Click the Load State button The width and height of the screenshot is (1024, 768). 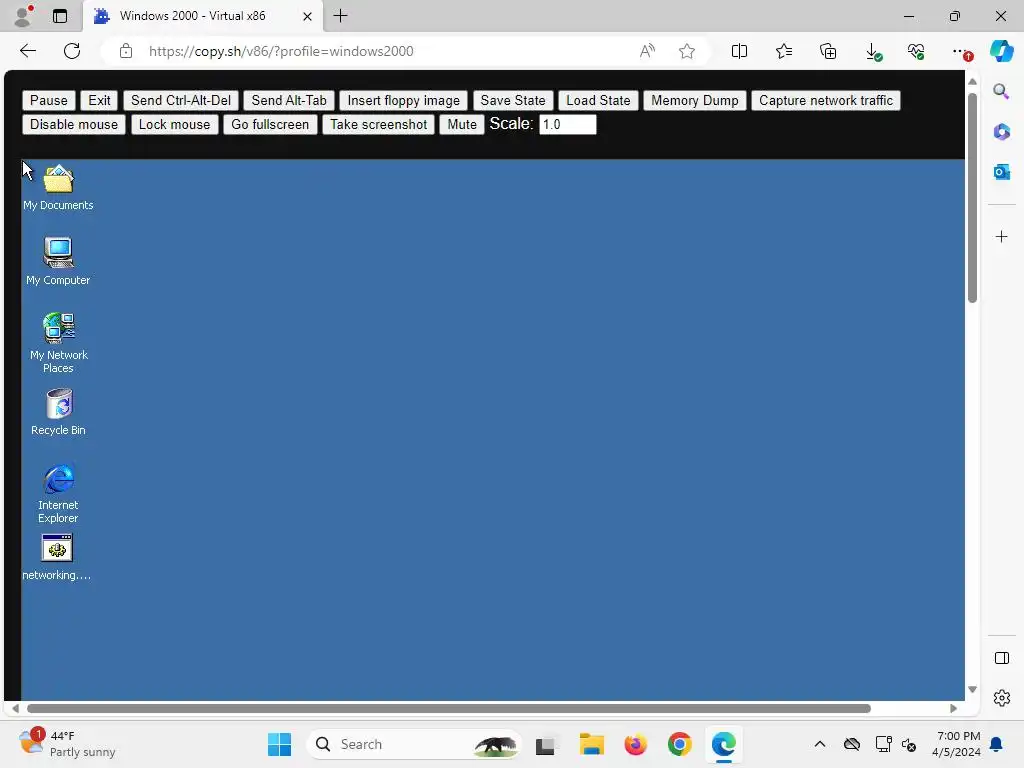click(x=598, y=101)
